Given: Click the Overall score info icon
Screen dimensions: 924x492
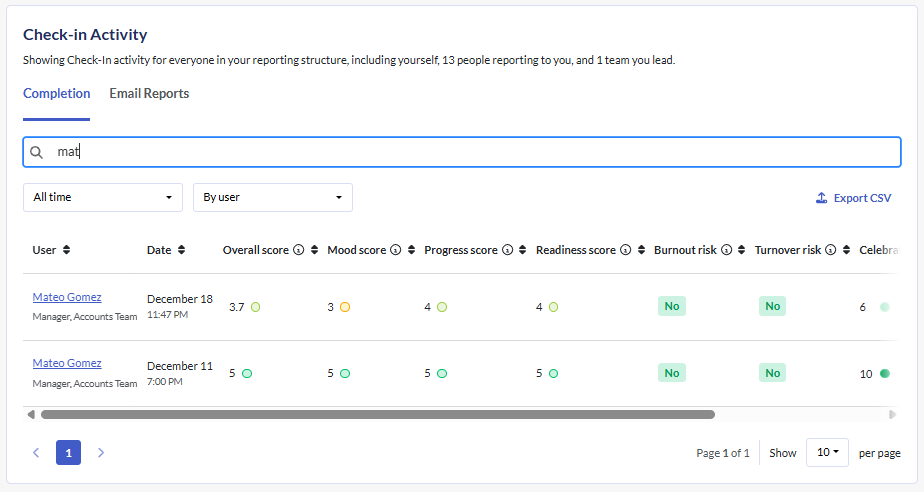Looking at the screenshot, I should tap(298, 250).
